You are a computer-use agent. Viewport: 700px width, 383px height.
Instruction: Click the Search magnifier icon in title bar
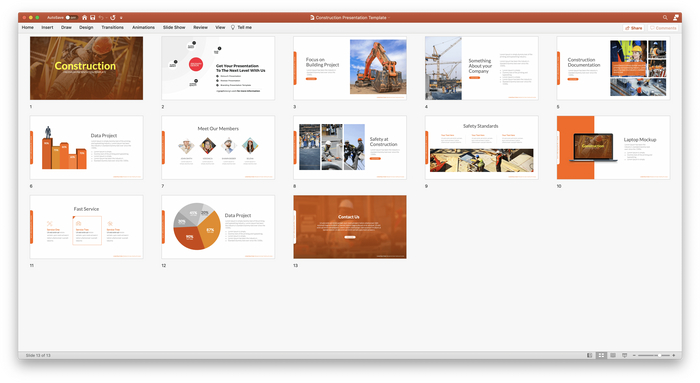click(x=665, y=17)
